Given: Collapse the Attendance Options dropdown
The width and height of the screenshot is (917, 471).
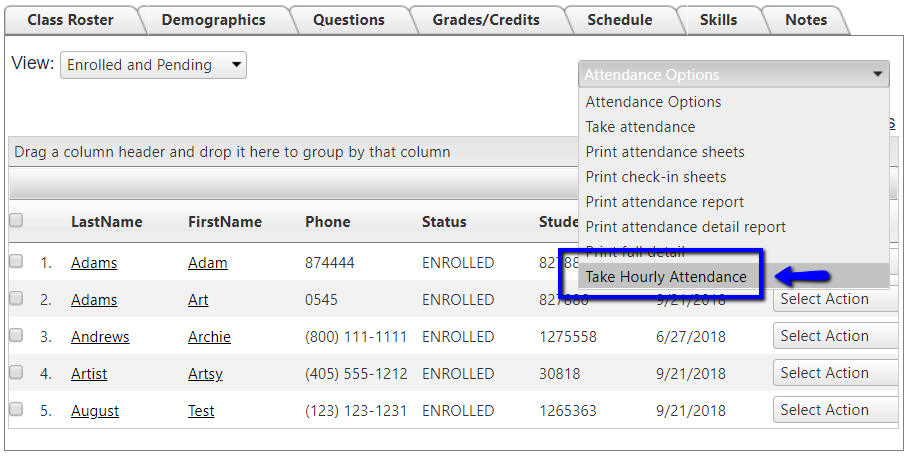Looking at the screenshot, I should (733, 75).
